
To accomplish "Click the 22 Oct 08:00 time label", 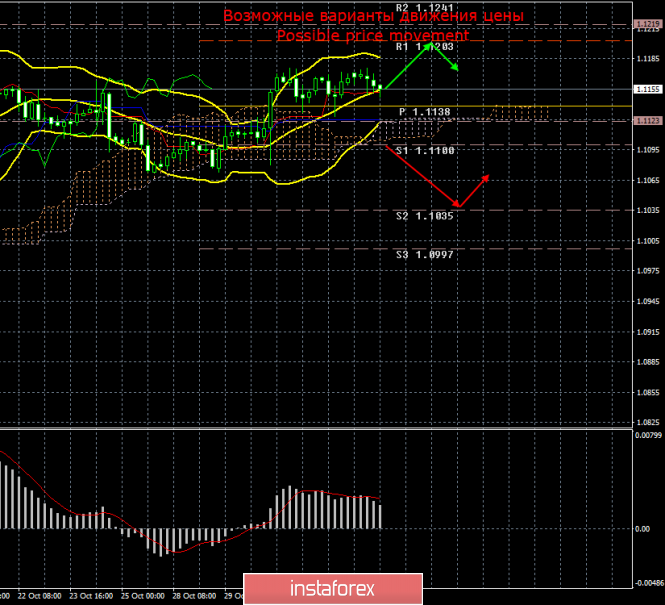I will click(x=39, y=596).
